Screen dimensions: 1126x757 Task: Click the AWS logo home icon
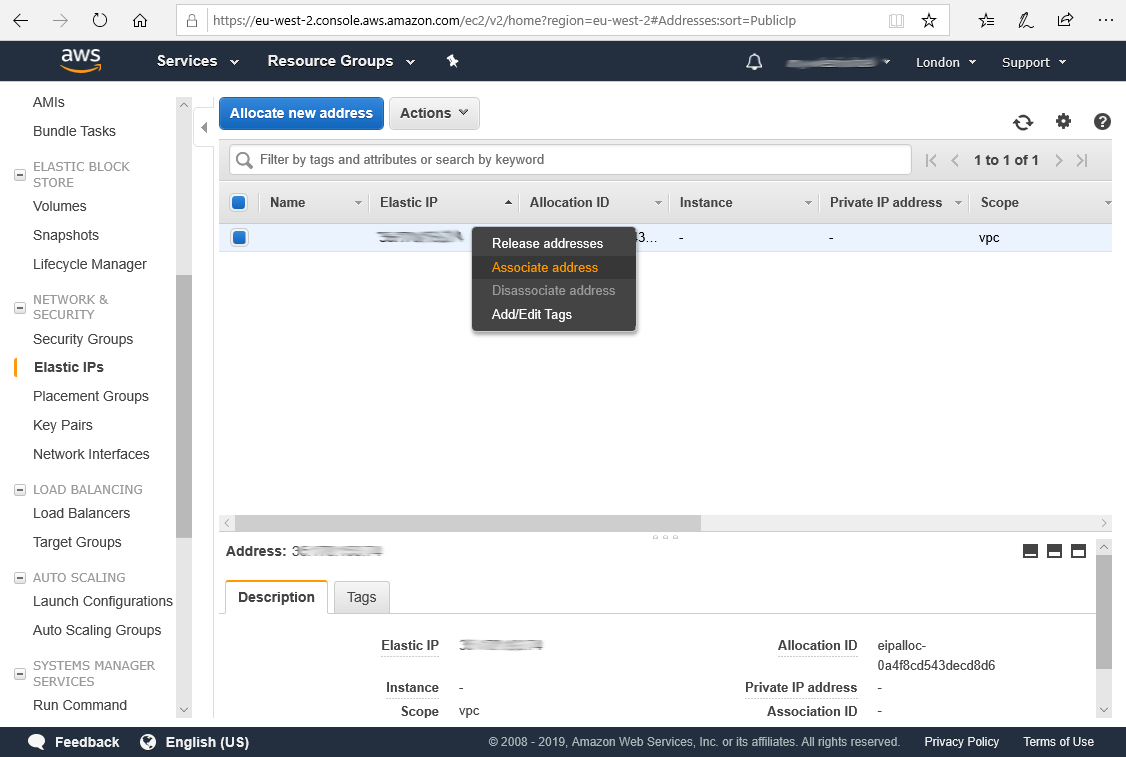point(80,61)
